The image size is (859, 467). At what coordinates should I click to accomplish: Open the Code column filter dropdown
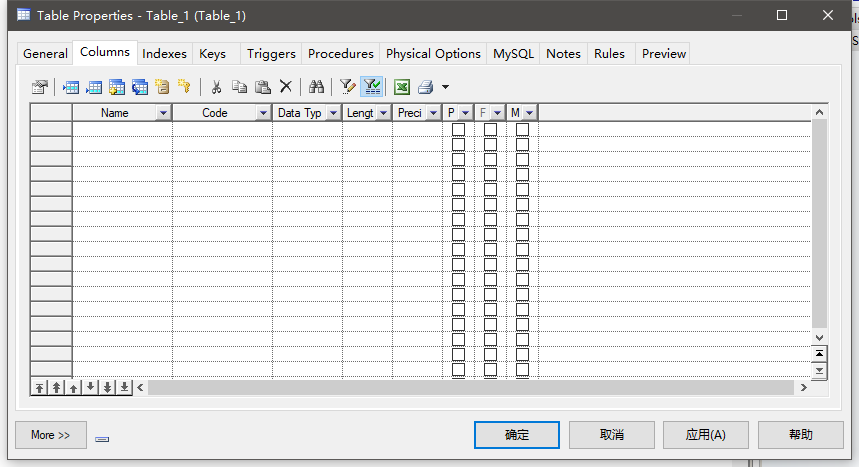click(x=264, y=113)
